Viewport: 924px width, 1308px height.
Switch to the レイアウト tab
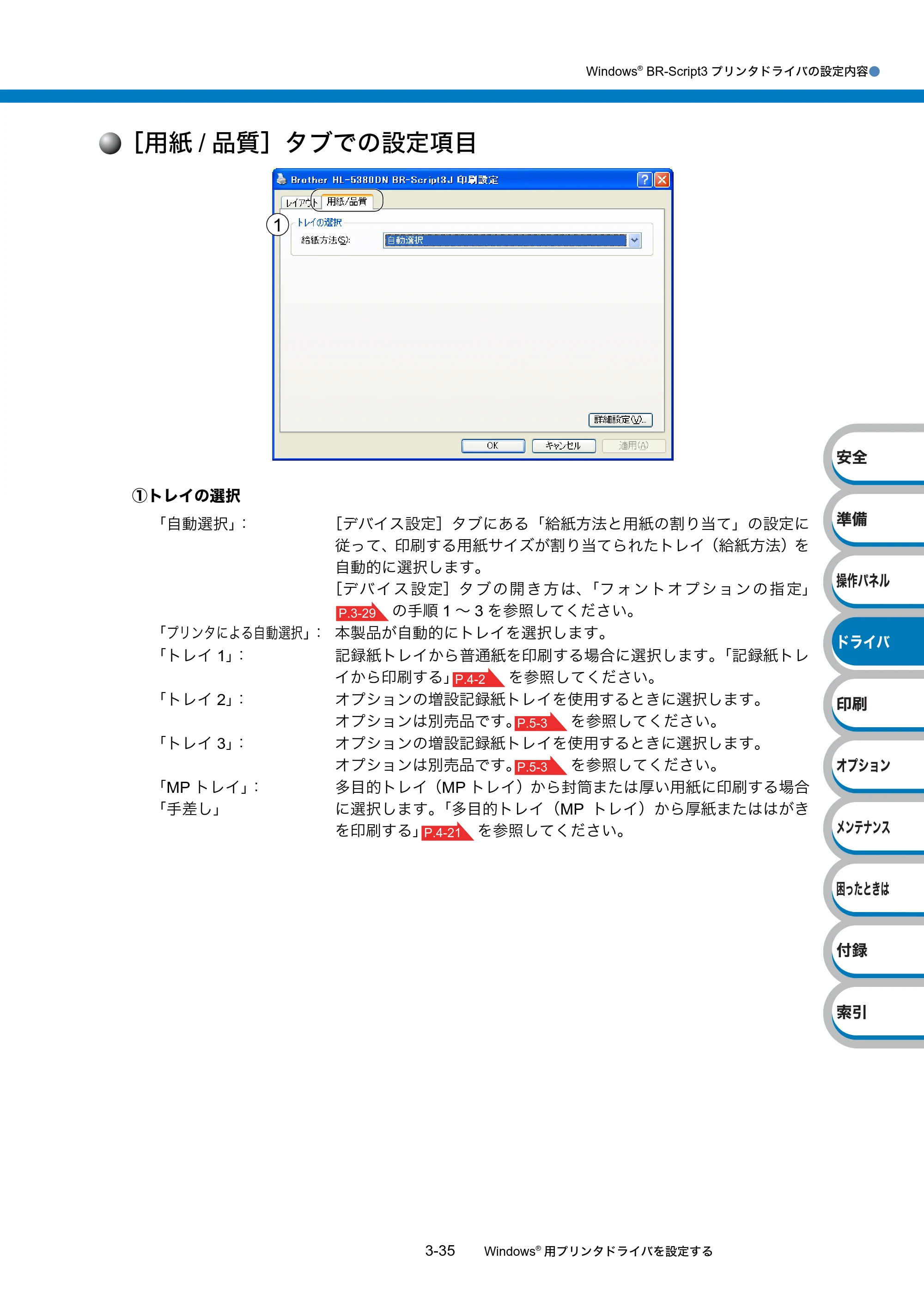point(301,202)
